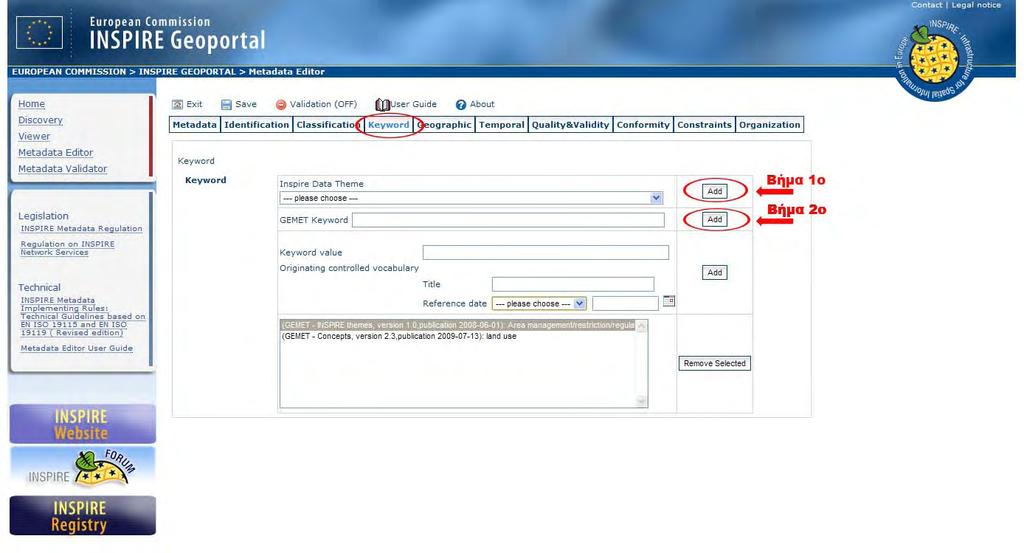Viewport: 1024px width, 553px height.
Task: Click EUROPEAN COMMISSION in the breadcrumb
Action: tap(69, 72)
